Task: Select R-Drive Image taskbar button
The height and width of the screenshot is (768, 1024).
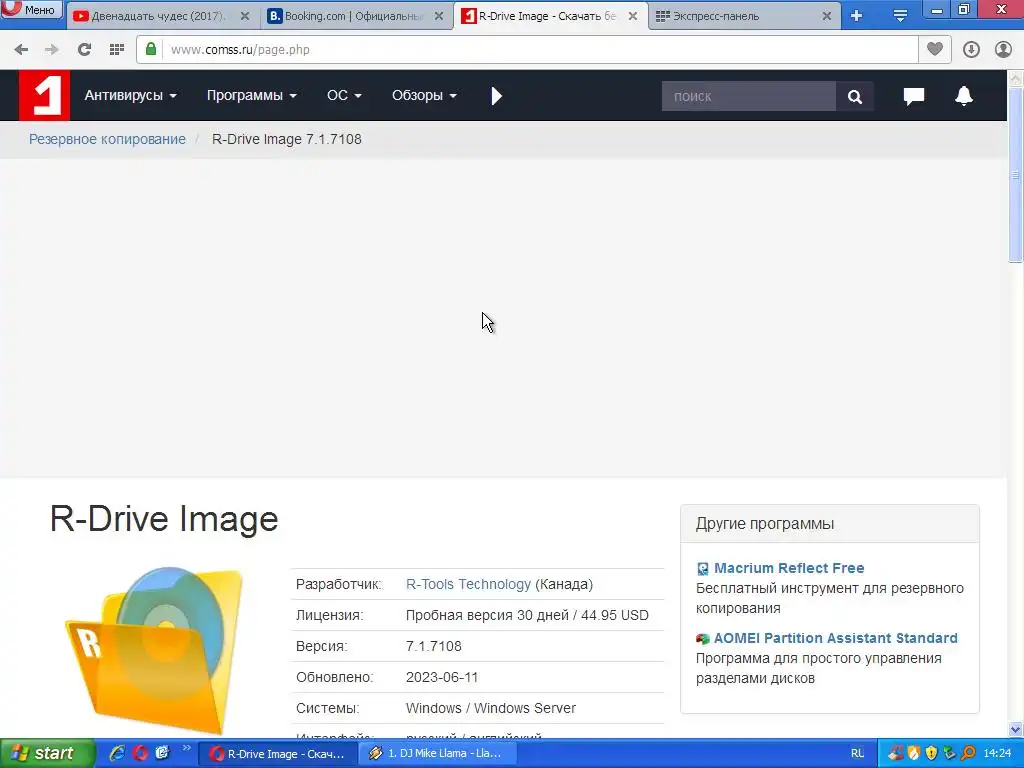Action: [277, 754]
